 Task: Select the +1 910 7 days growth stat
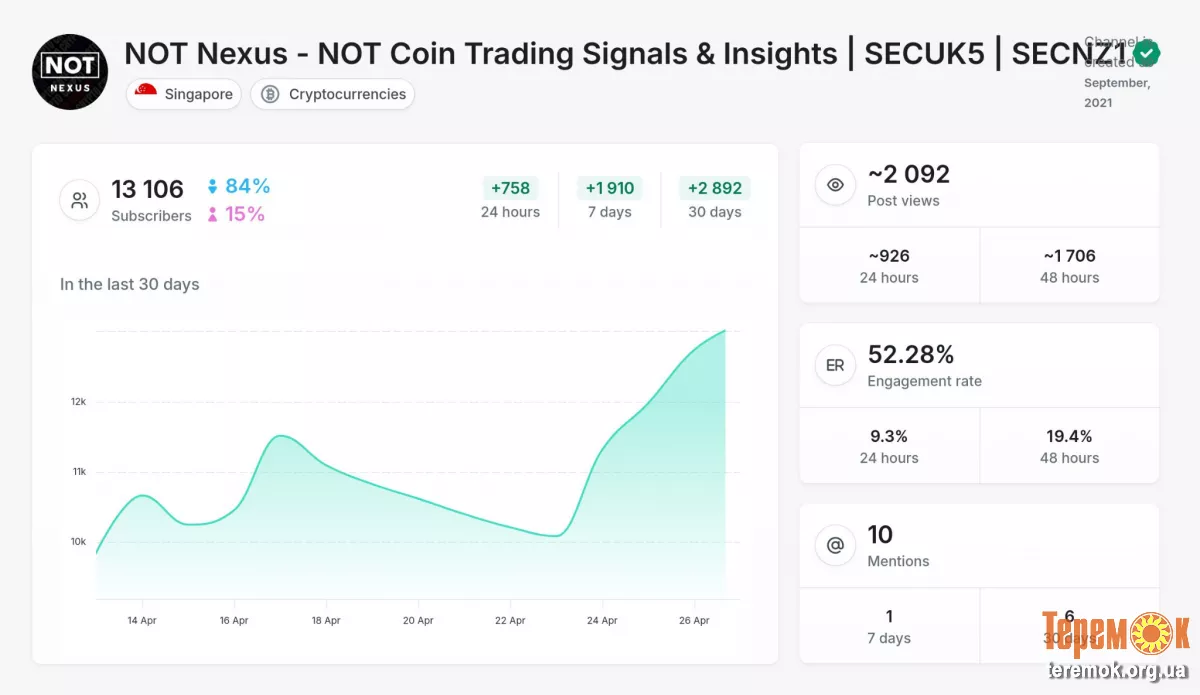609,198
